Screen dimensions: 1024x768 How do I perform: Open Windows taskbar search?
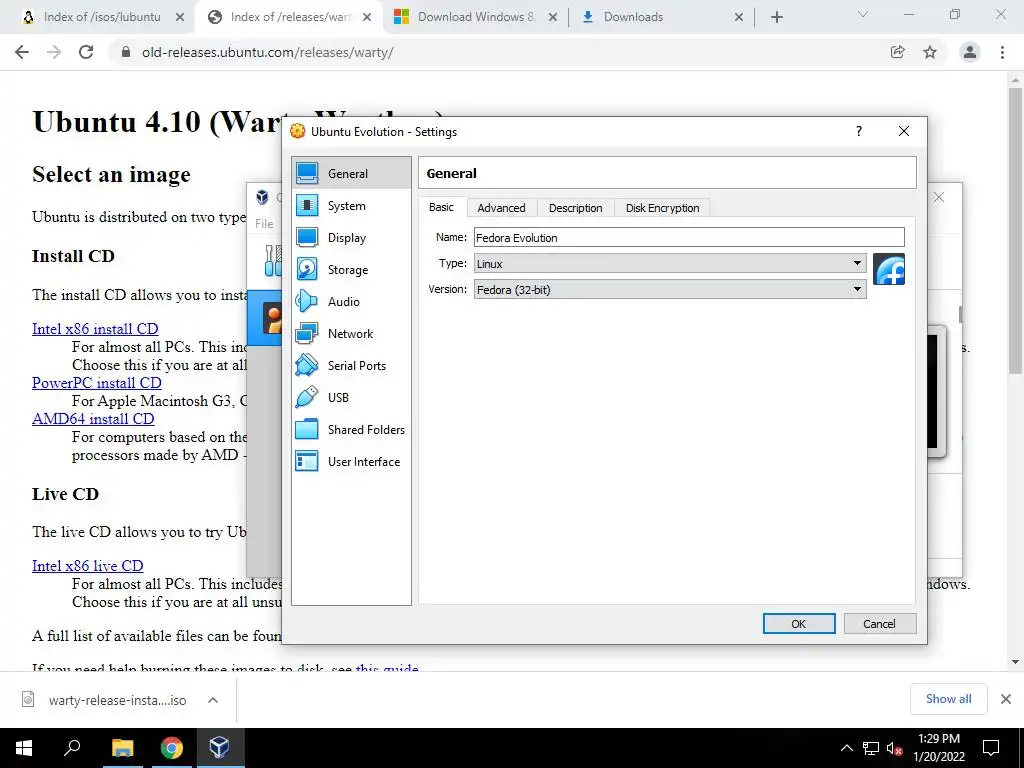click(x=72, y=748)
